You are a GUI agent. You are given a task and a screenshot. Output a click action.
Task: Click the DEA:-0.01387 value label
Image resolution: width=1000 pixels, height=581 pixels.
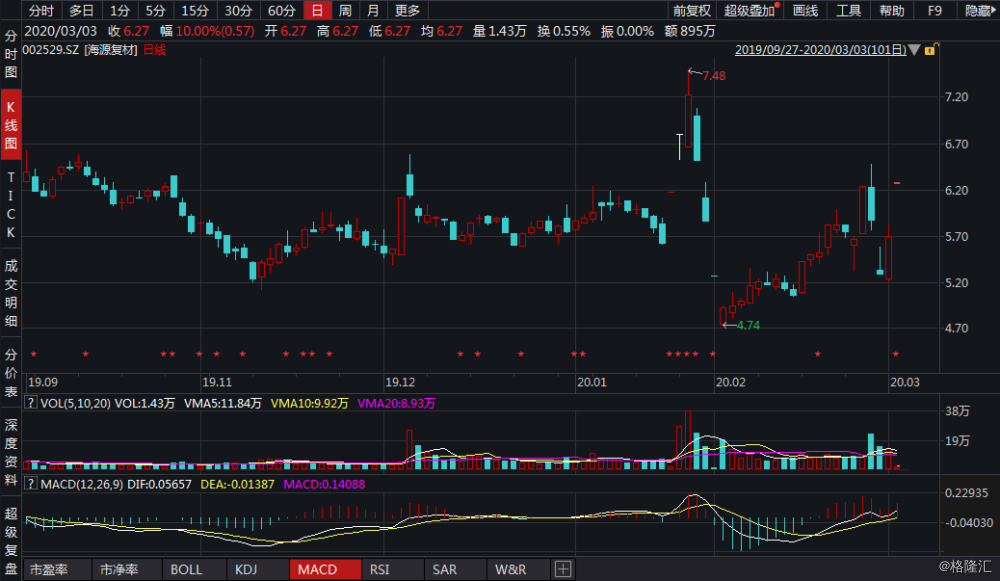click(x=237, y=484)
